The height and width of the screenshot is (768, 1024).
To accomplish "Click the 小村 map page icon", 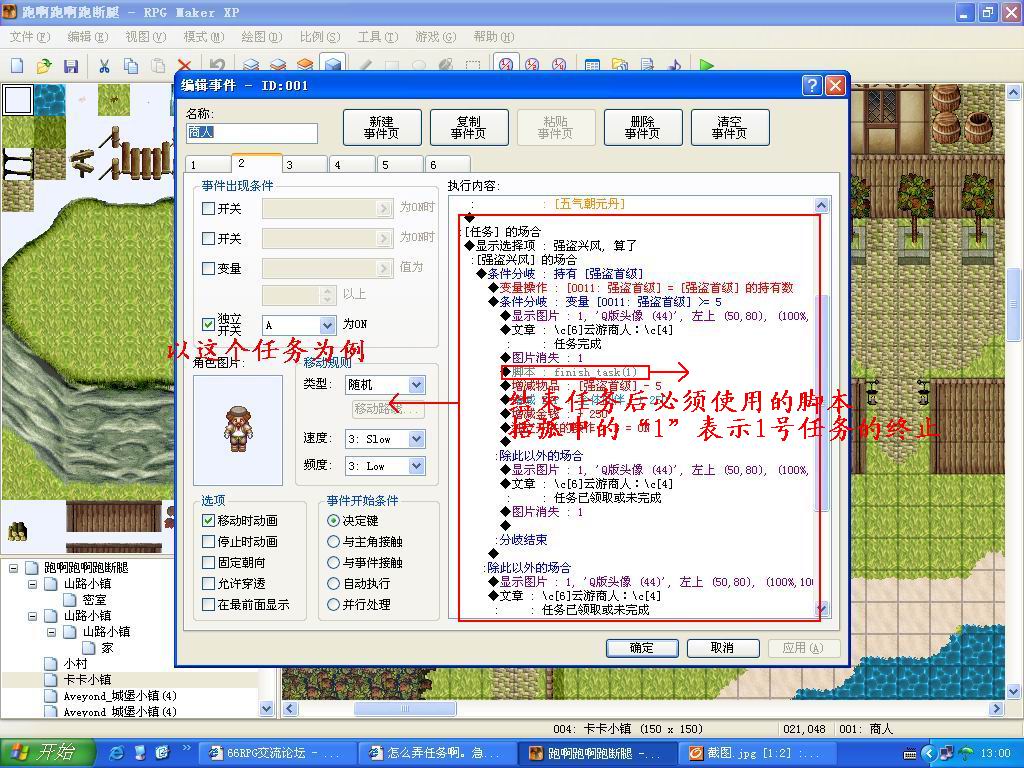I will pos(51,664).
